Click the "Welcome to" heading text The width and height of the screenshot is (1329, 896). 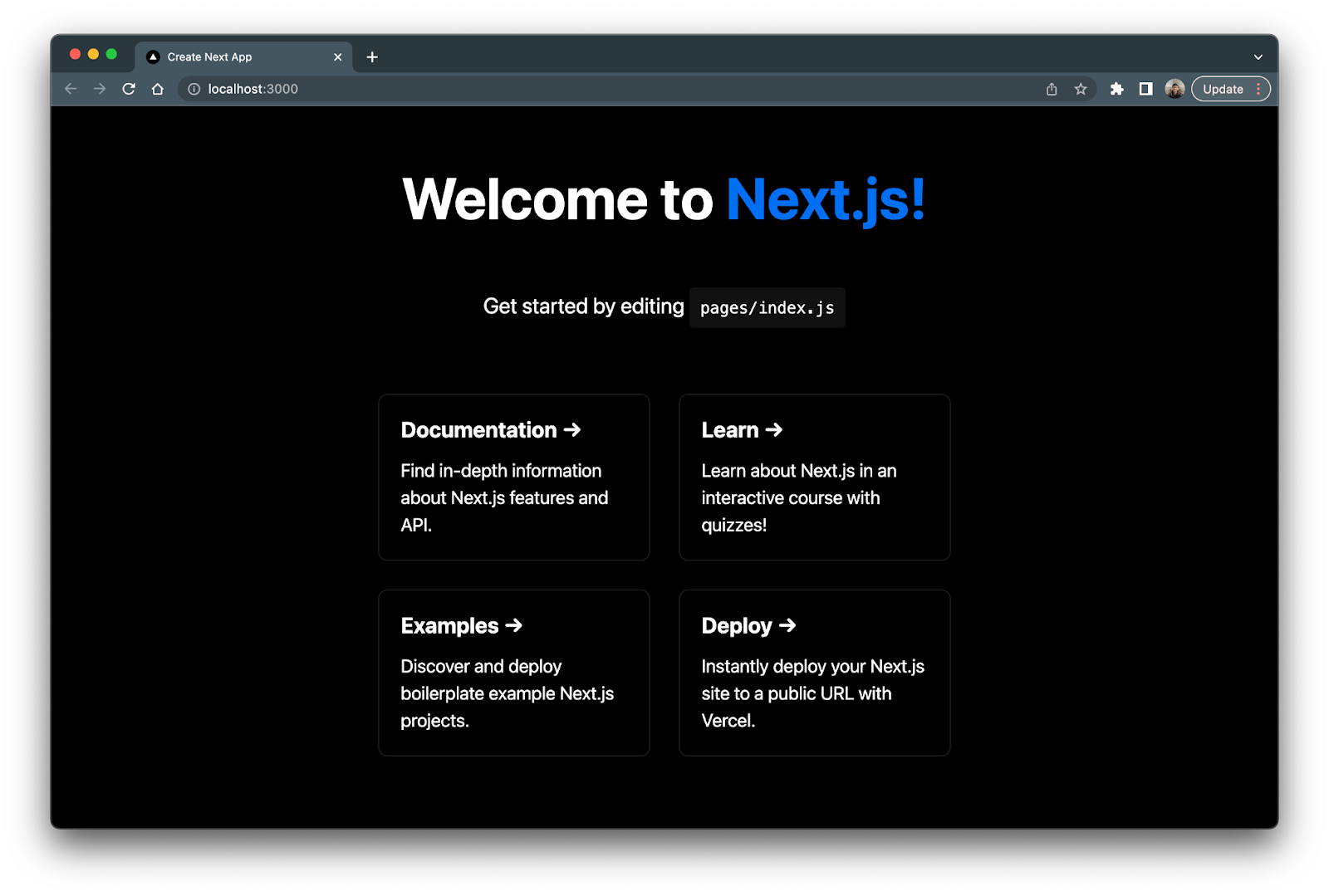coord(557,199)
